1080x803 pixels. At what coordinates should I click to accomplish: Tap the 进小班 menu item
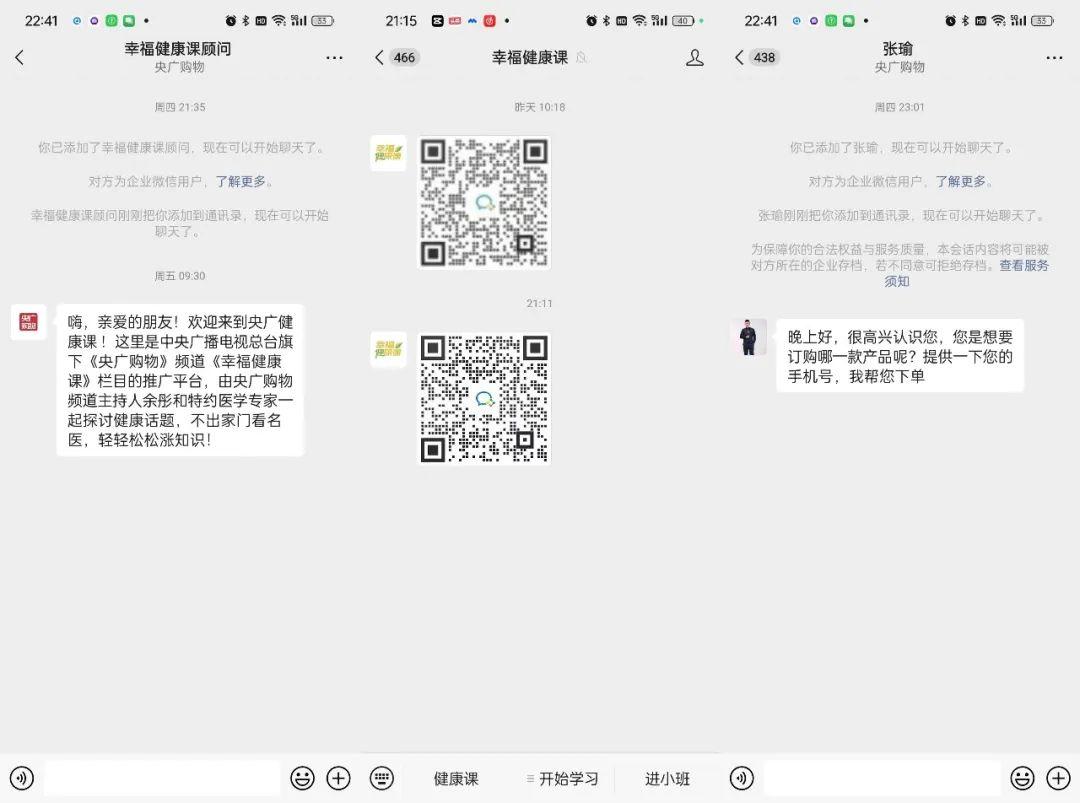pos(668,778)
